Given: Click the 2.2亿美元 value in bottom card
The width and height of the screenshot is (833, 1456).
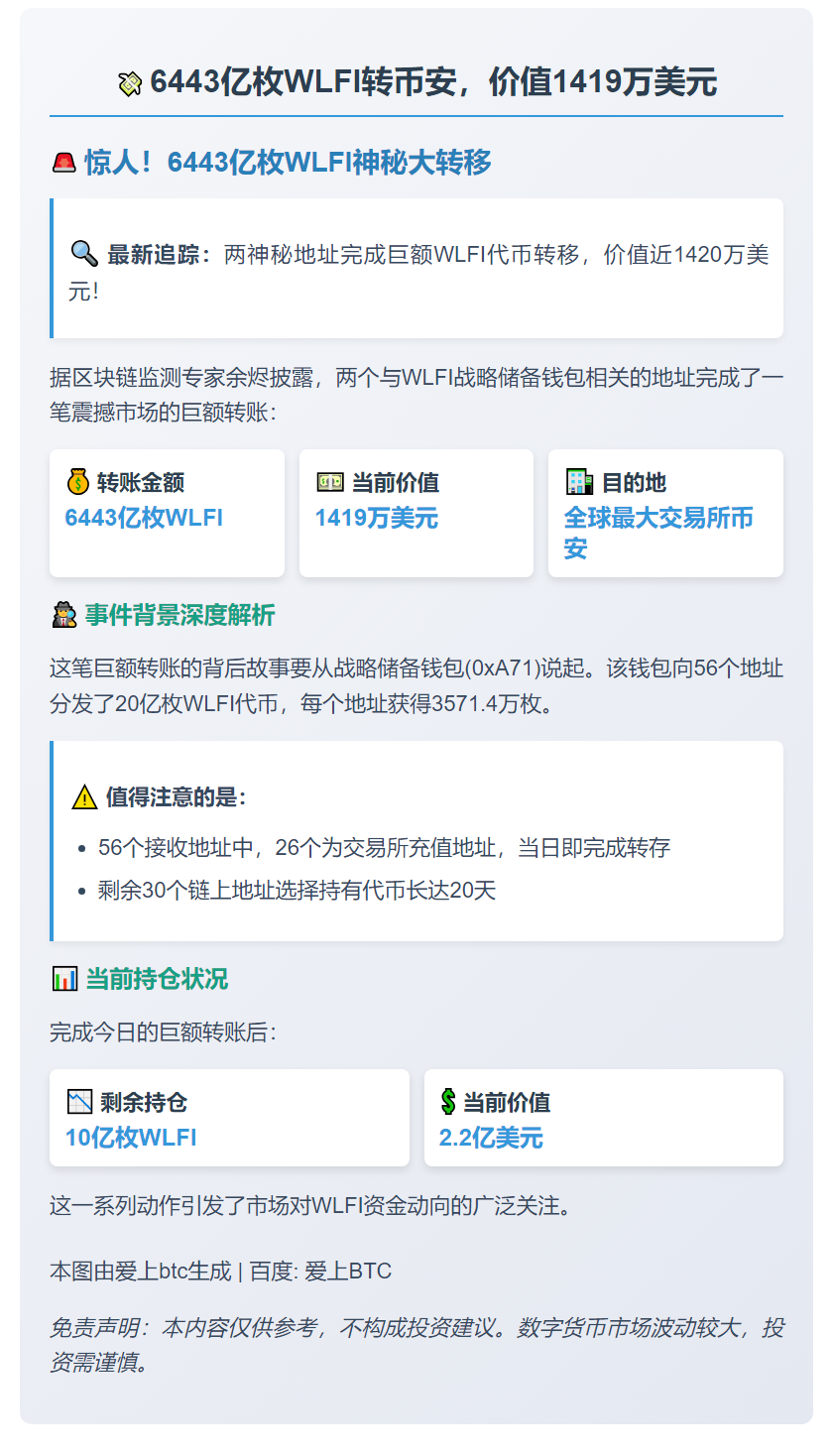Looking at the screenshot, I should tap(491, 1138).
